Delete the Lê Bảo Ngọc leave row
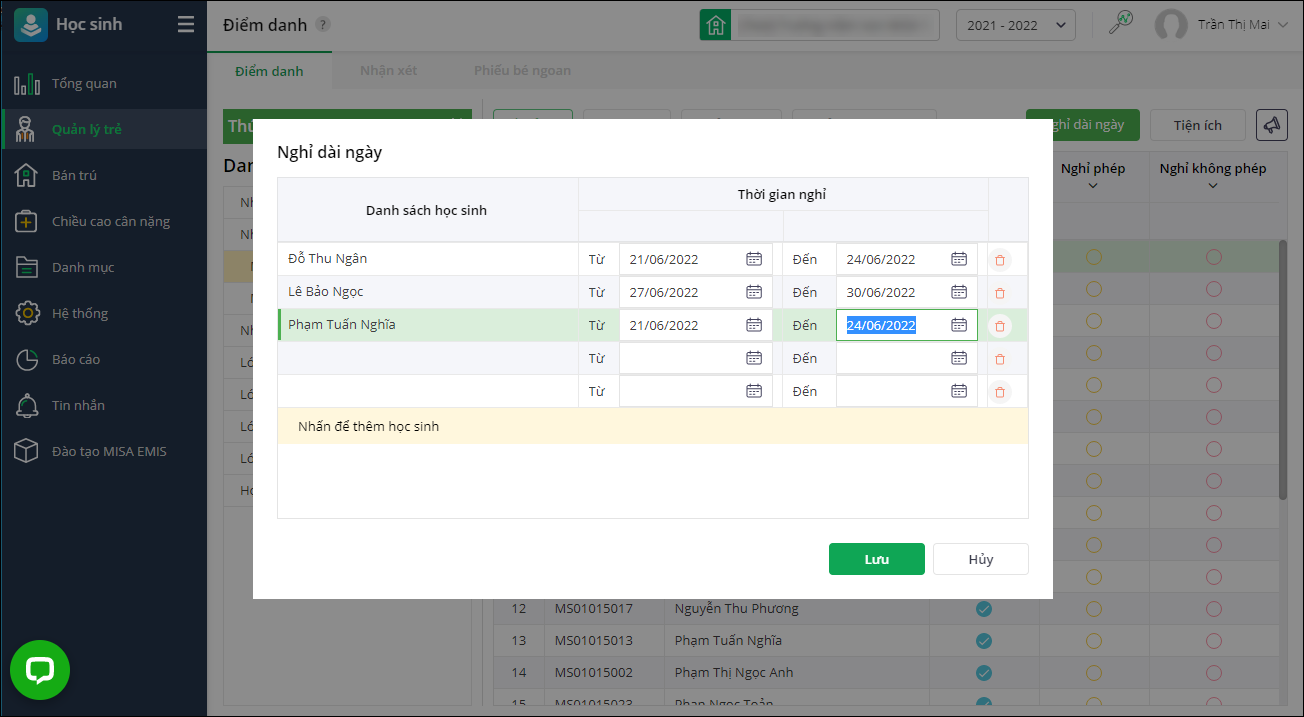 [x=1000, y=293]
